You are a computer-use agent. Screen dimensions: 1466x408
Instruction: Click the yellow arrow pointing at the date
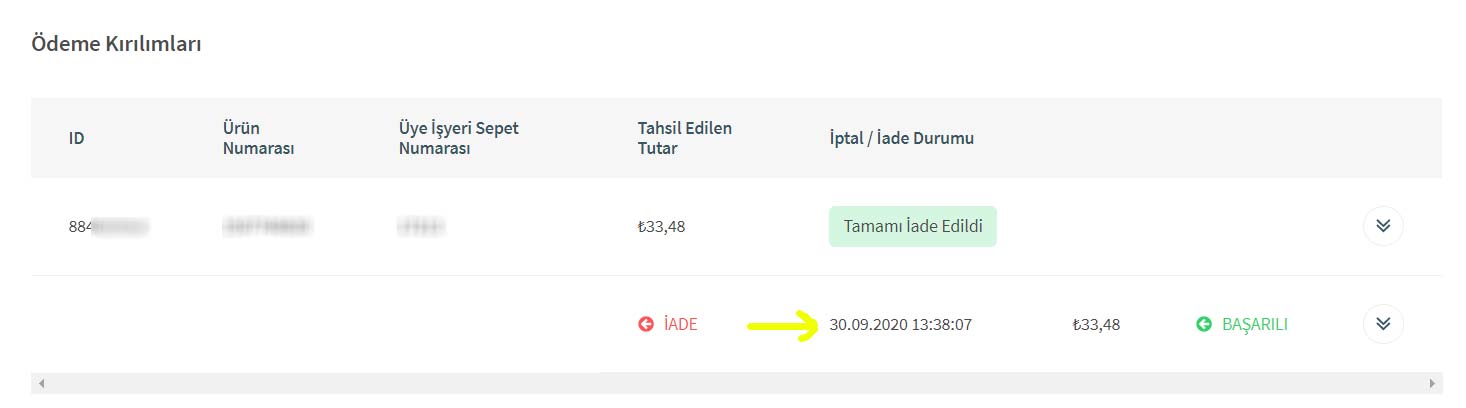point(780,325)
